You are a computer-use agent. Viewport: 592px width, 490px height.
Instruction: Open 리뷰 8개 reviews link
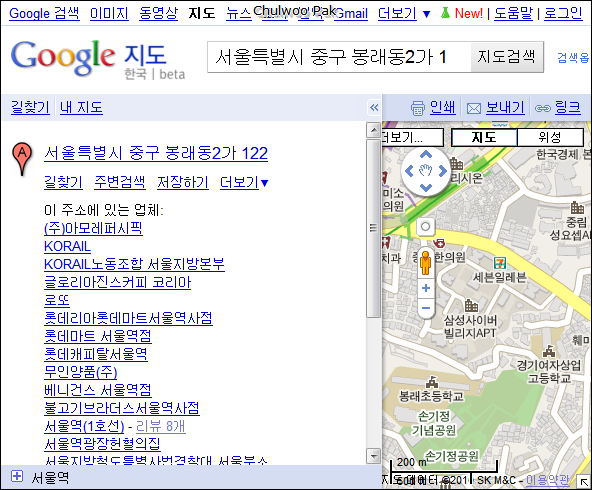(161, 427)
